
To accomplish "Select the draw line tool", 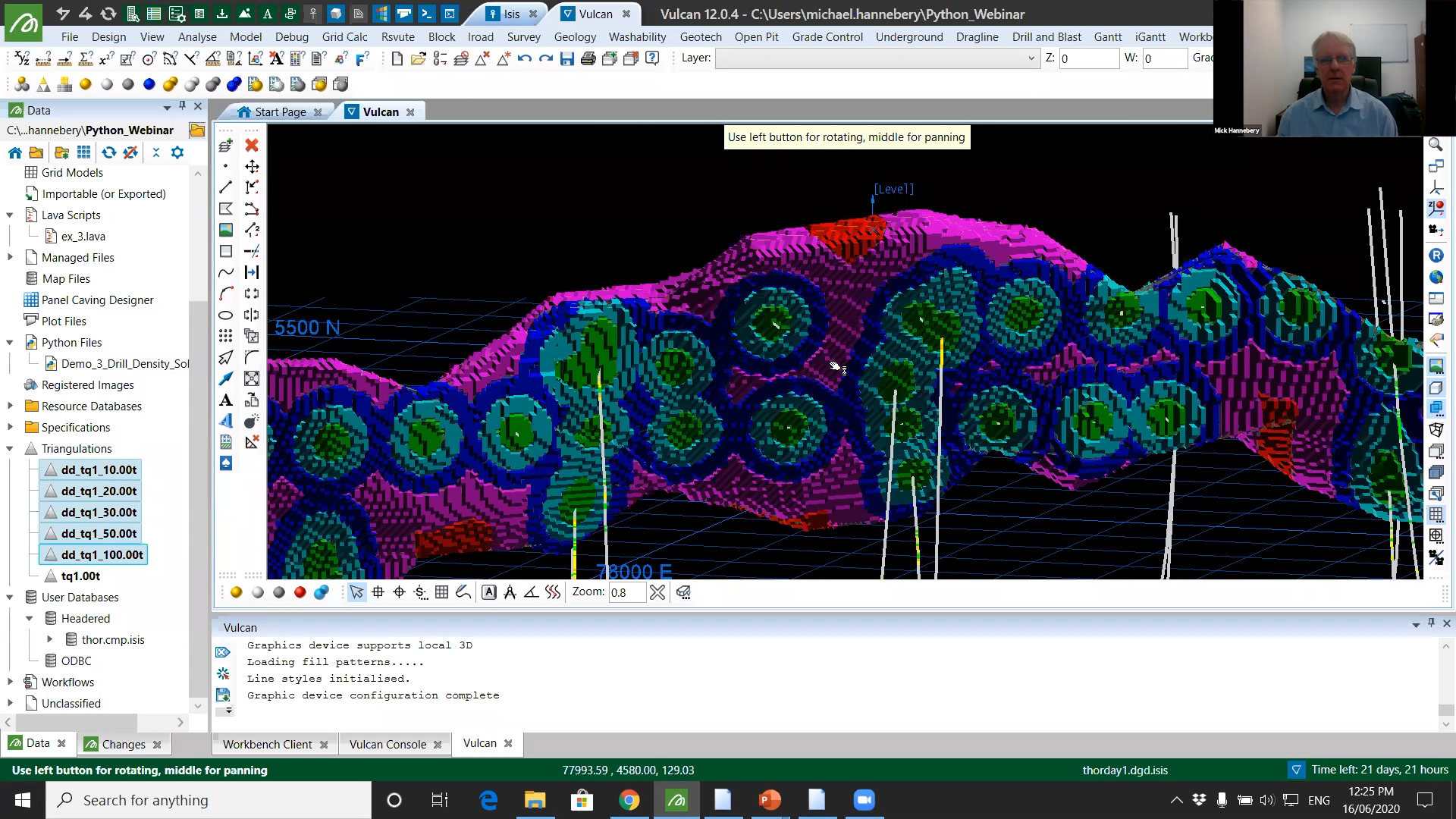I will [226, 187].
